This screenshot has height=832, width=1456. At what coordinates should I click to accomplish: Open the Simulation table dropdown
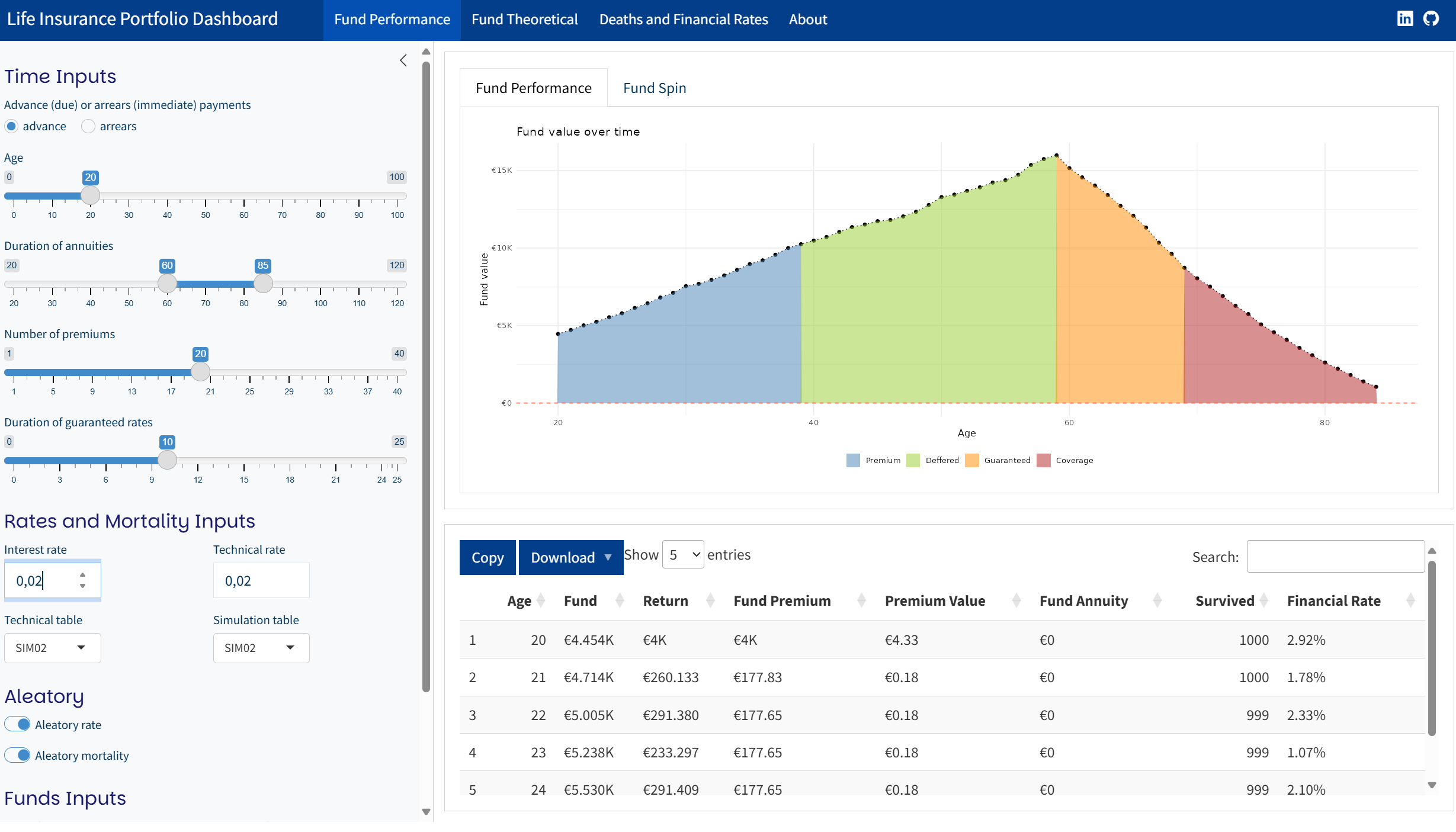[x=261, y=648]
